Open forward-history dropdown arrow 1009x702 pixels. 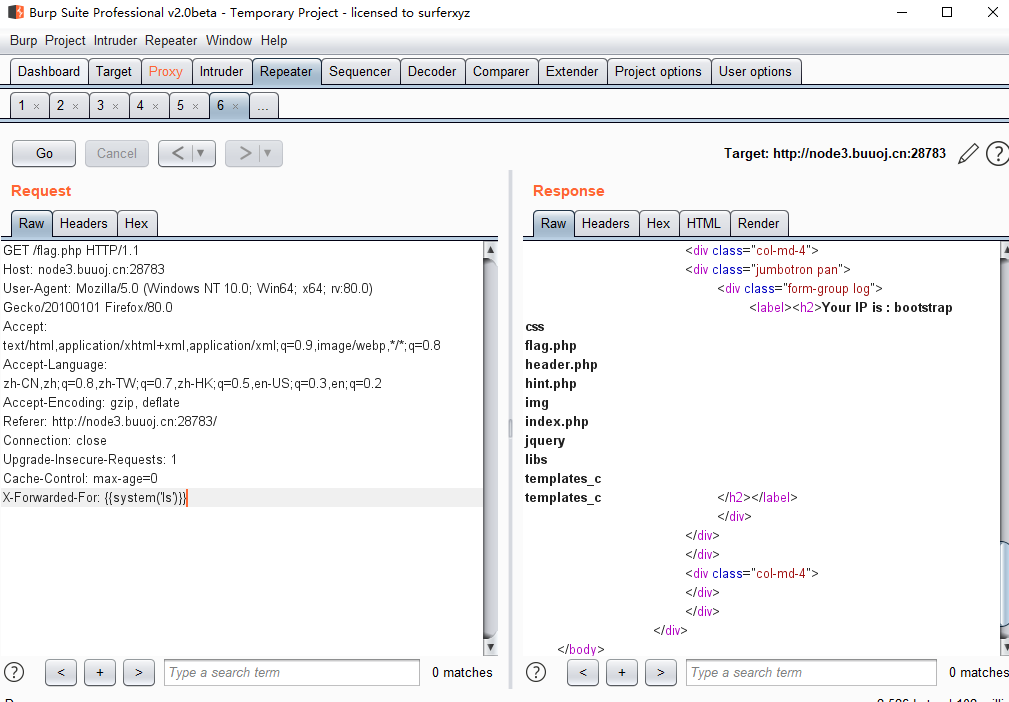pos(268,153)
